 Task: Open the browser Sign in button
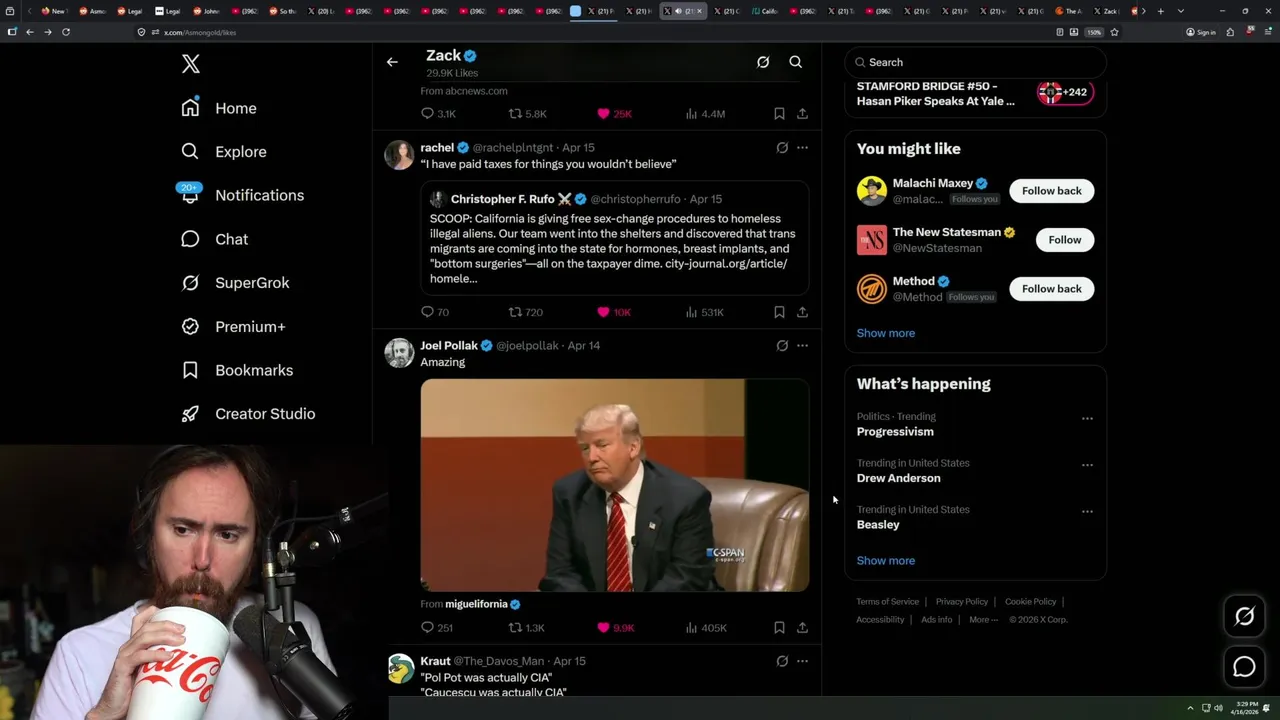(1201, 32)
